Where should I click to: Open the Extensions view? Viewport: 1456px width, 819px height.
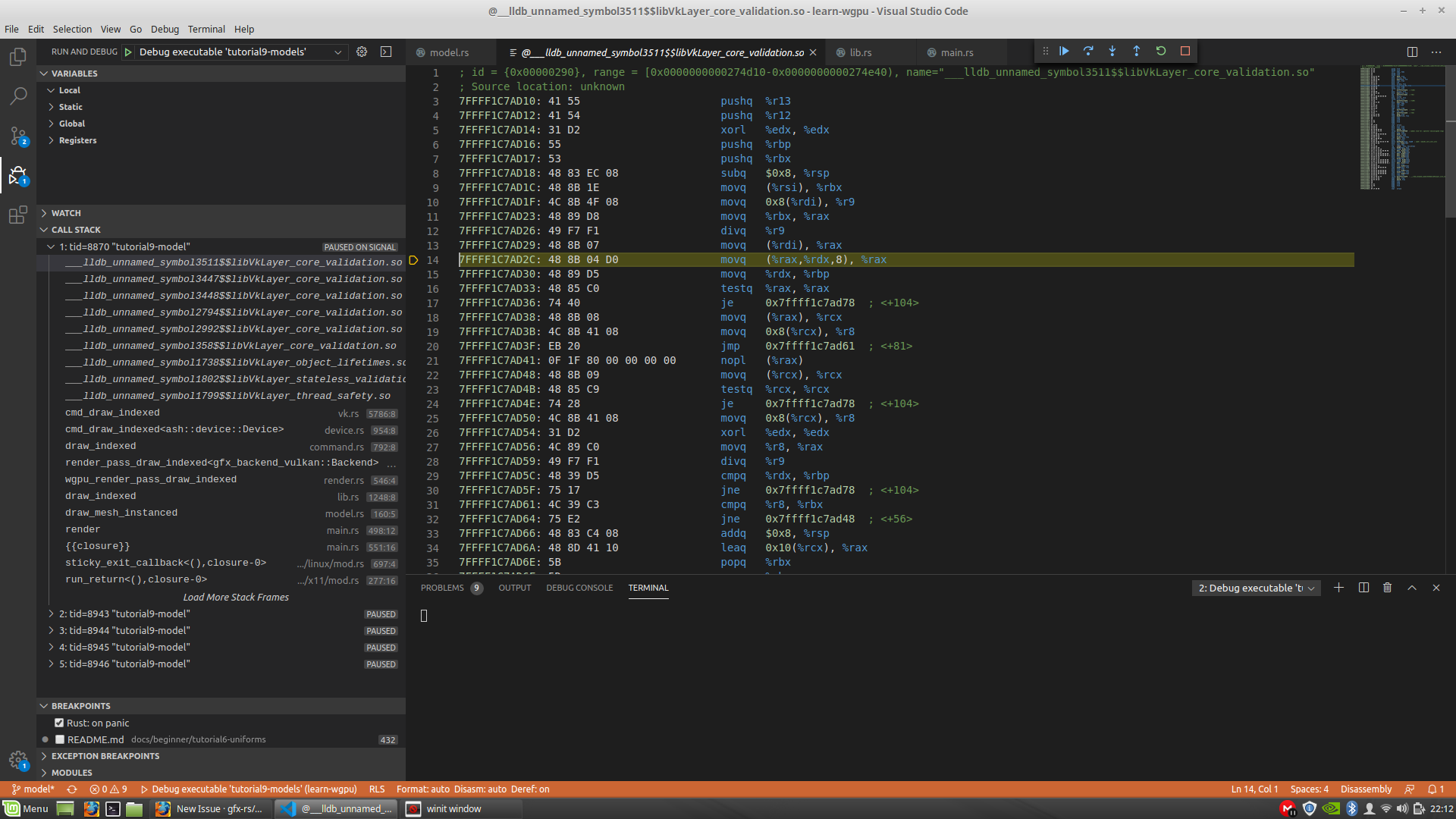[x=18, y=215]
